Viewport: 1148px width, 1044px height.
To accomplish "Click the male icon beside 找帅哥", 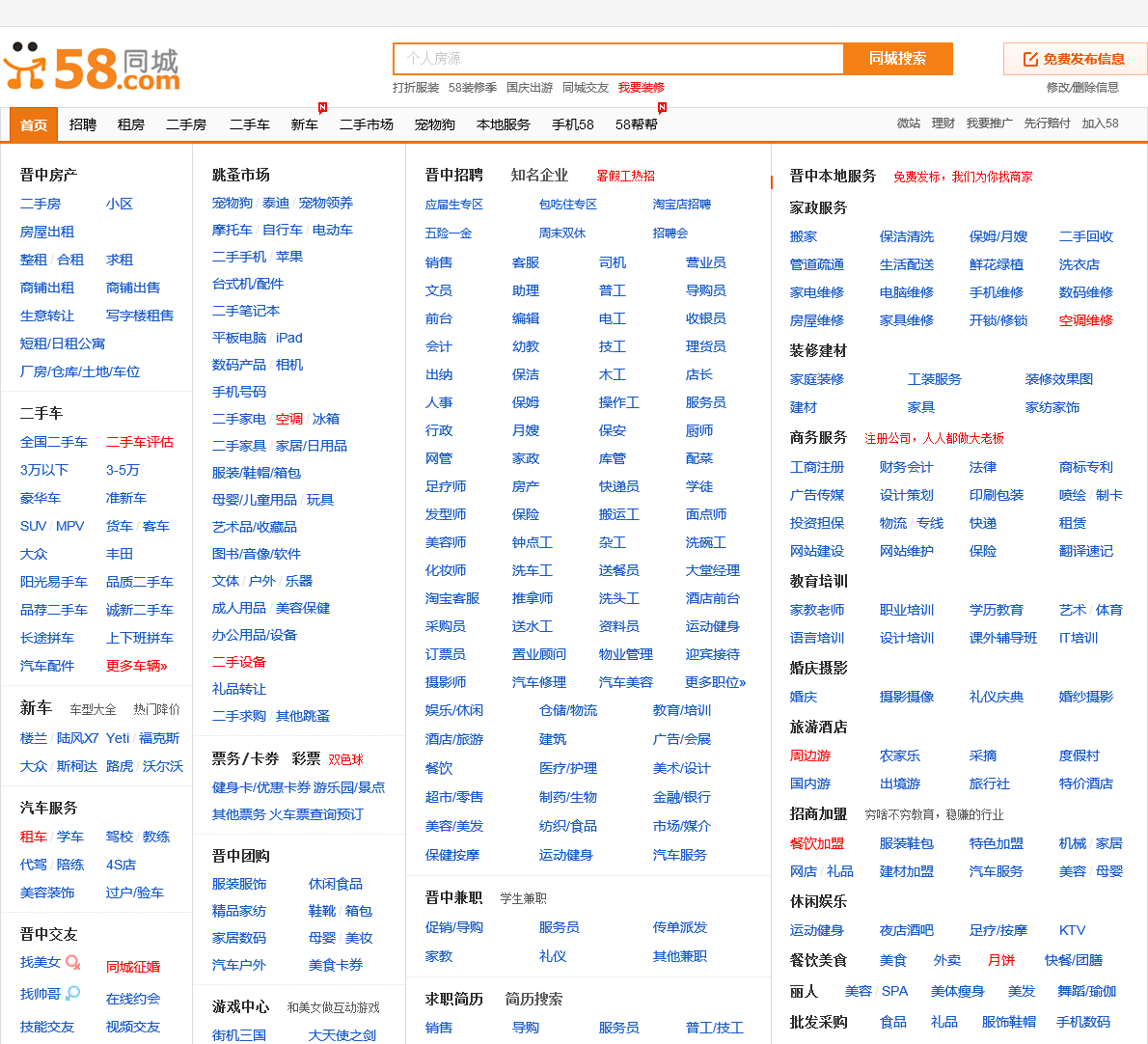I will pos(73,994).
